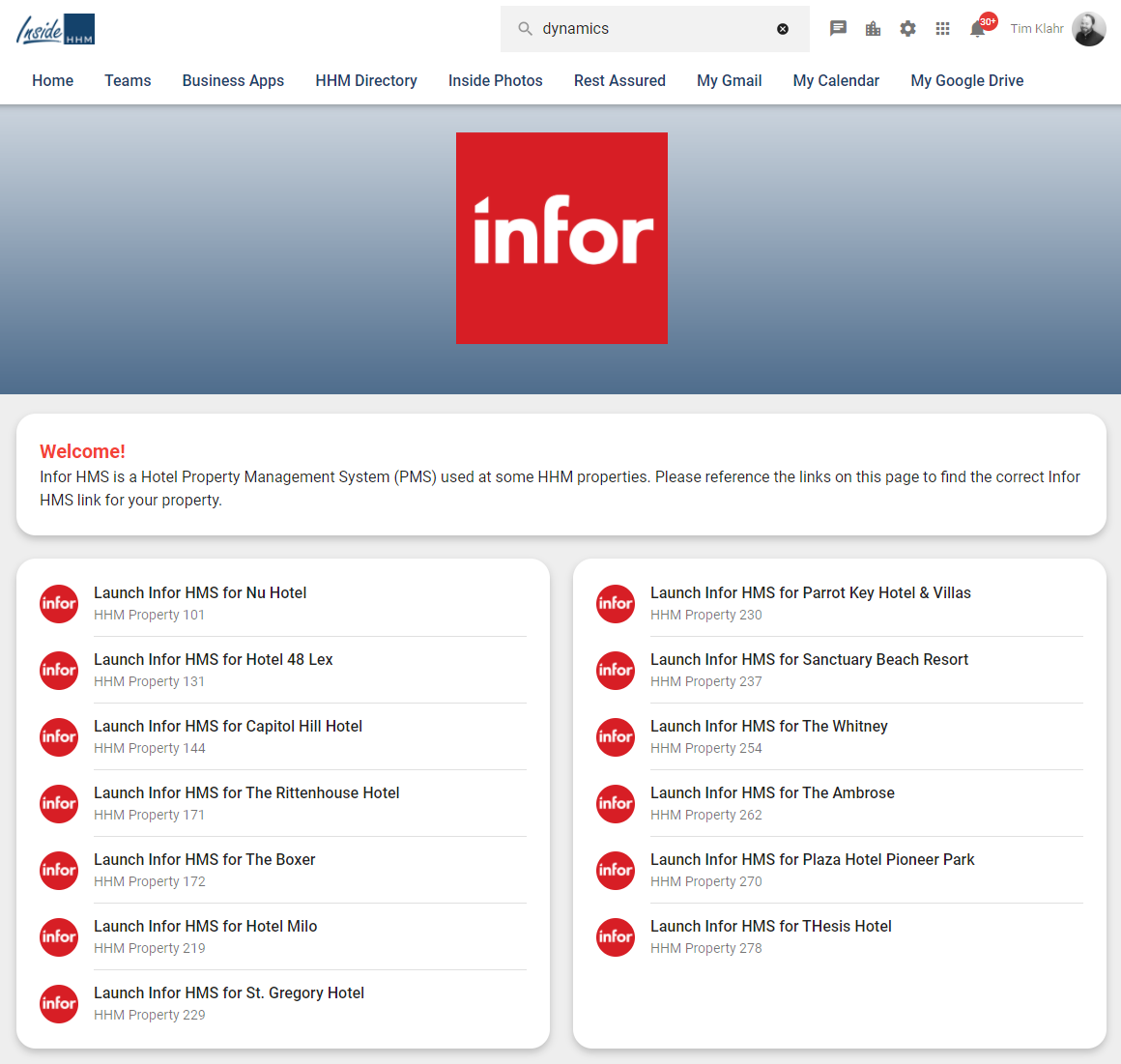Launch Infor HMS for Parrot Key Hotel & Villas
This screenshot has width=1121, height=1064.
[x=811, y=592]
